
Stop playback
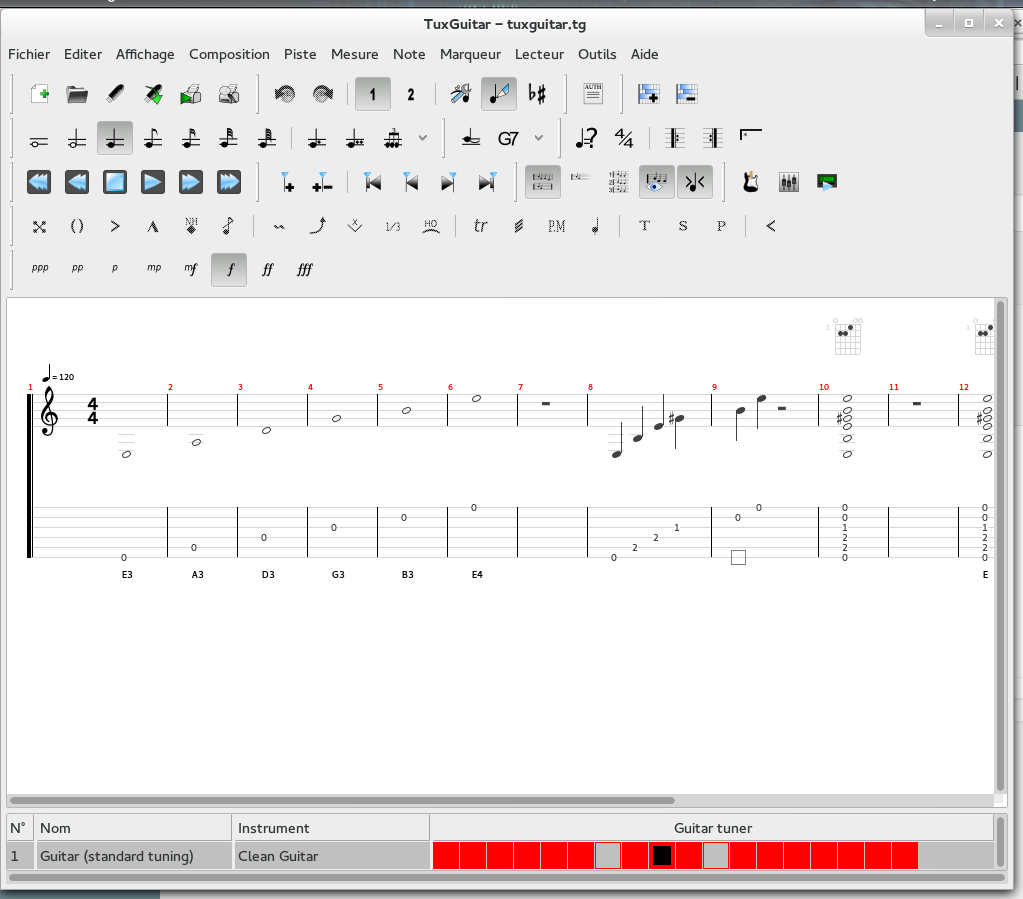[x=115, y=182]
